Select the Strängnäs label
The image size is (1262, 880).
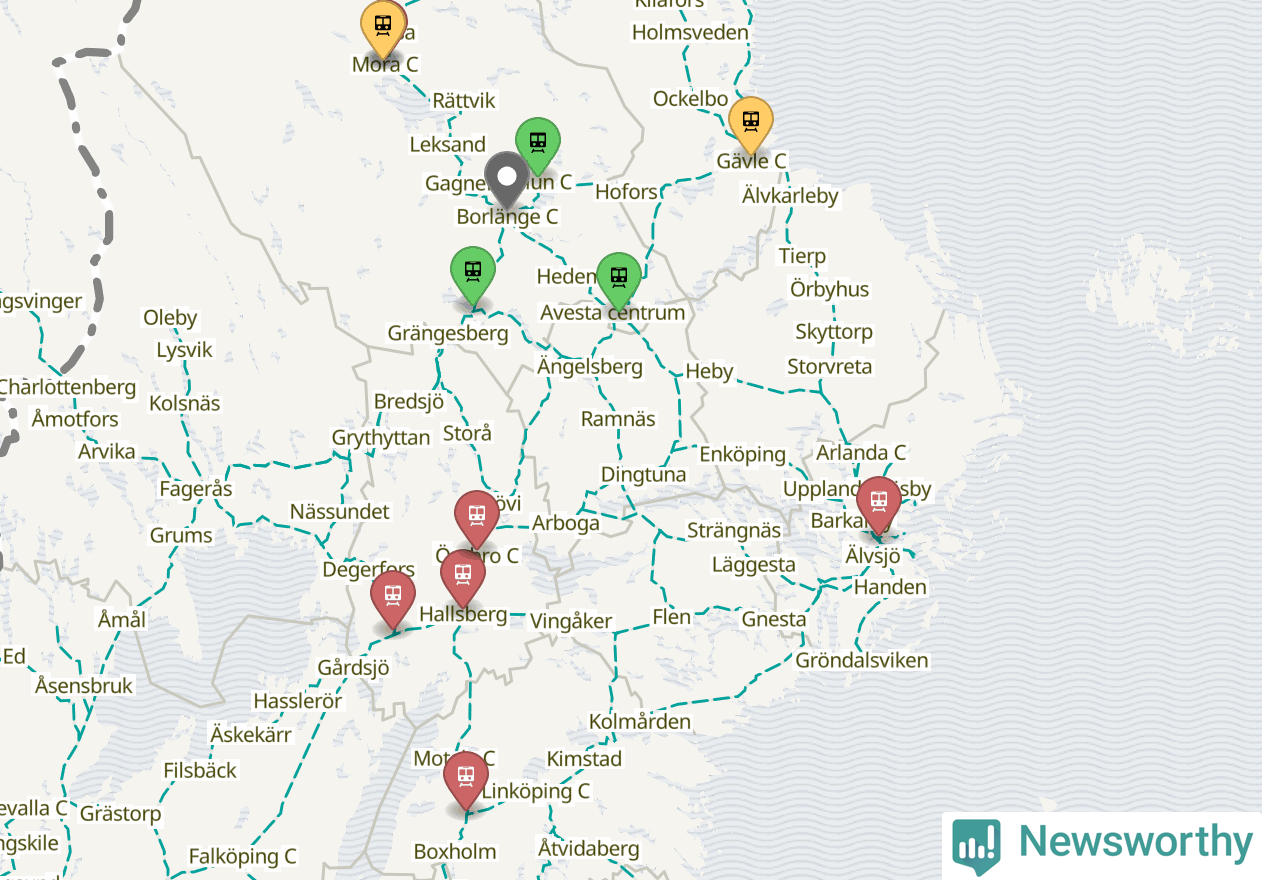point(734,530)
